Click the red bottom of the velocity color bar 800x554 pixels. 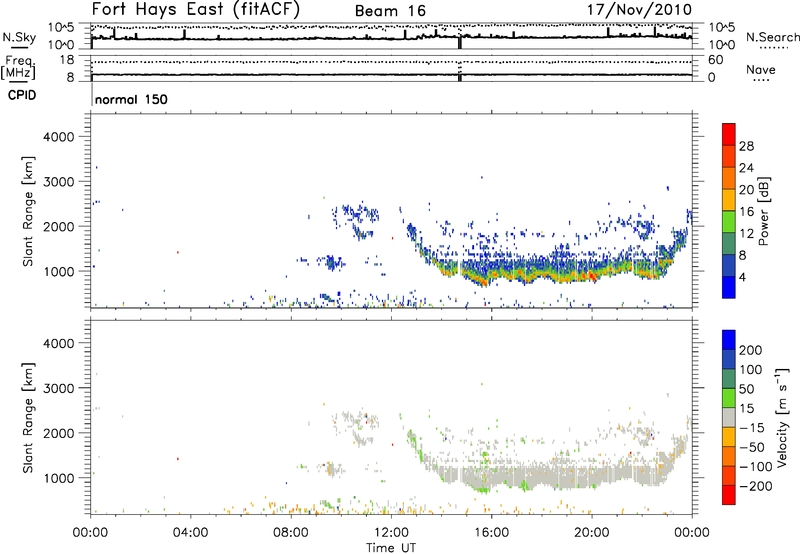pos(729,495)
